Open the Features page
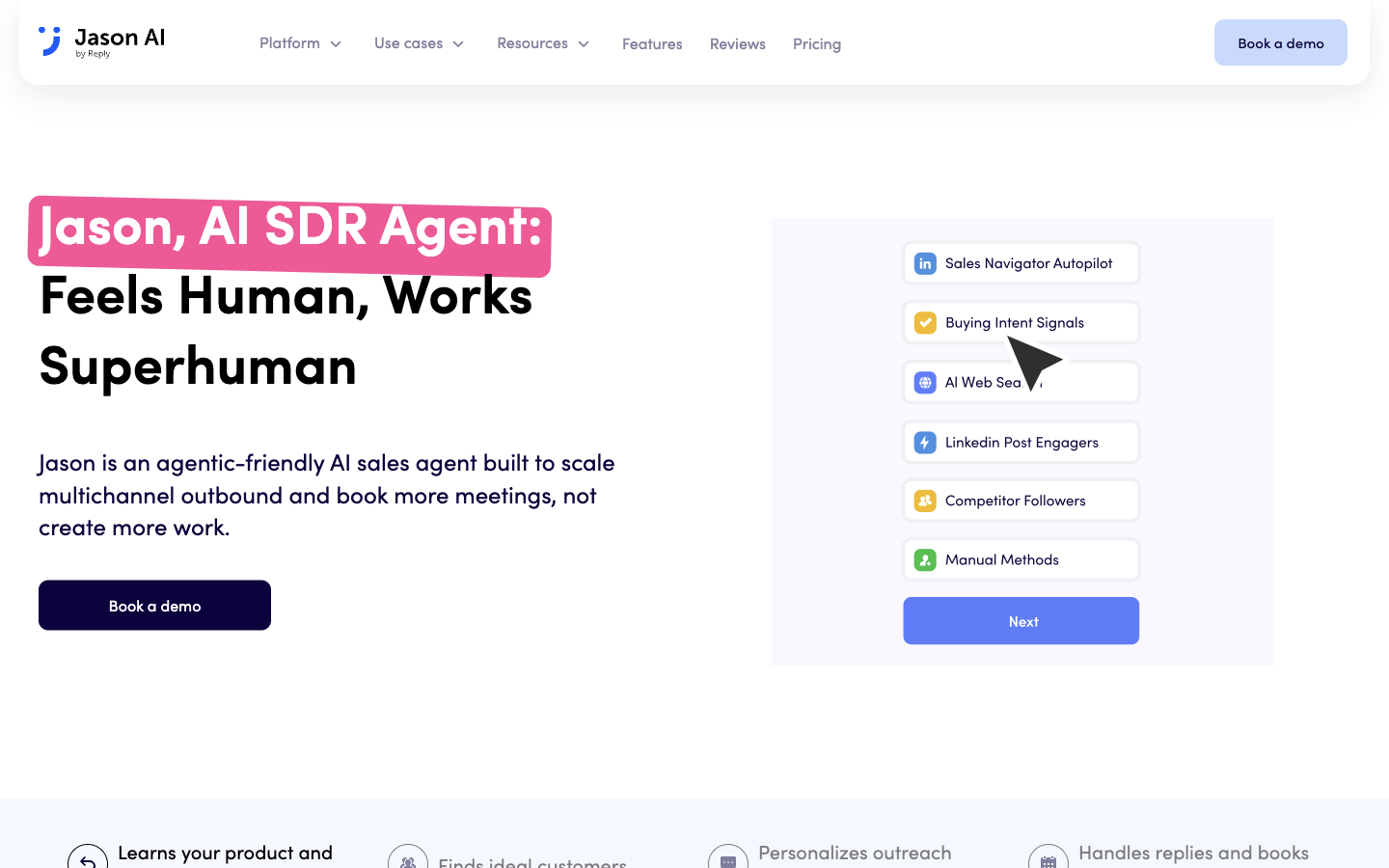Screen dimensions: 1389x868 pyautogui.click(x=652, y=44)
